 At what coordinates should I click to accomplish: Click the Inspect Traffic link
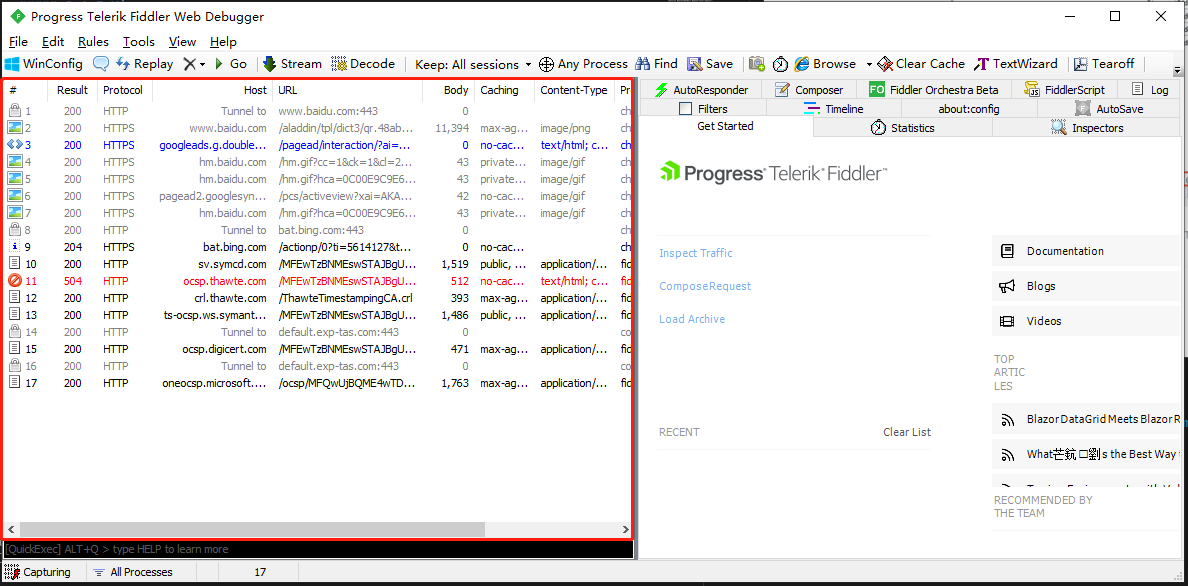tap(696, 253)
